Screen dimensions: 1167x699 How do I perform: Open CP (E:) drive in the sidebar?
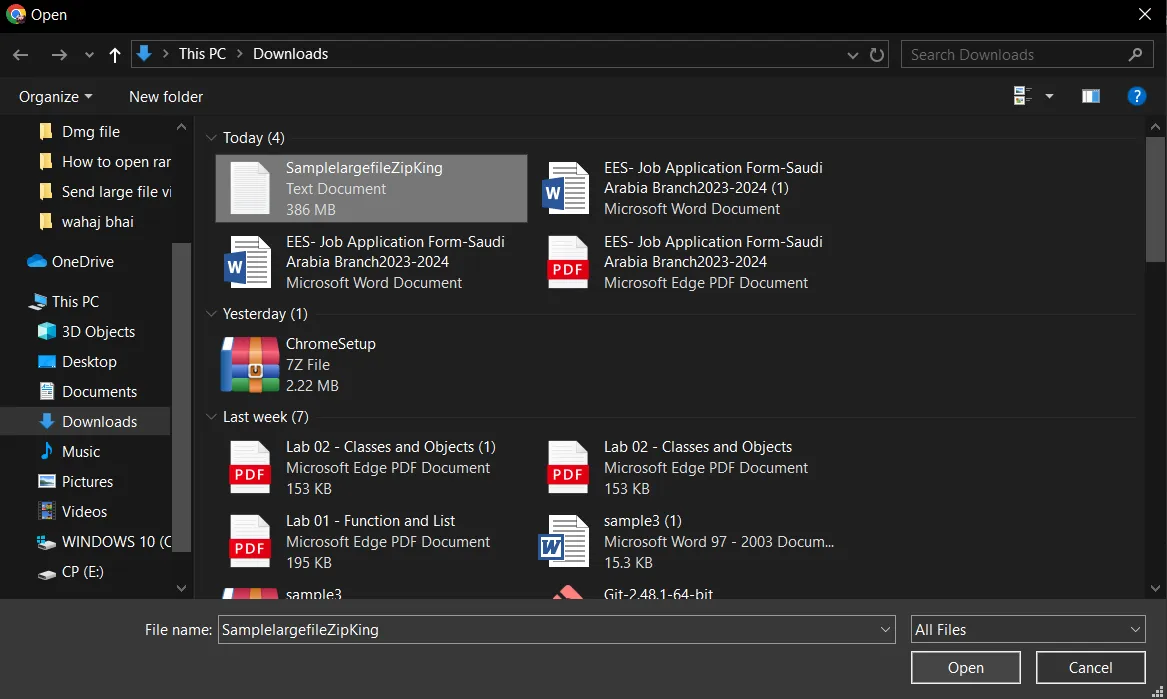(x=82, y=572)
